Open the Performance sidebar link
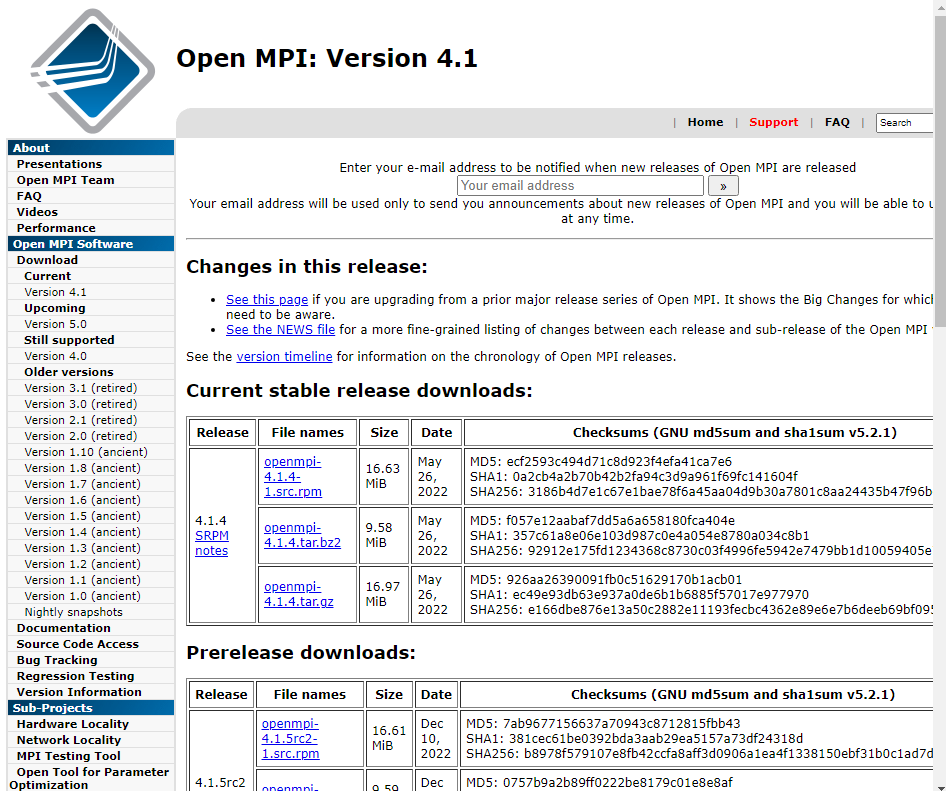Screen dimensions: 946x791 [56, 228]
